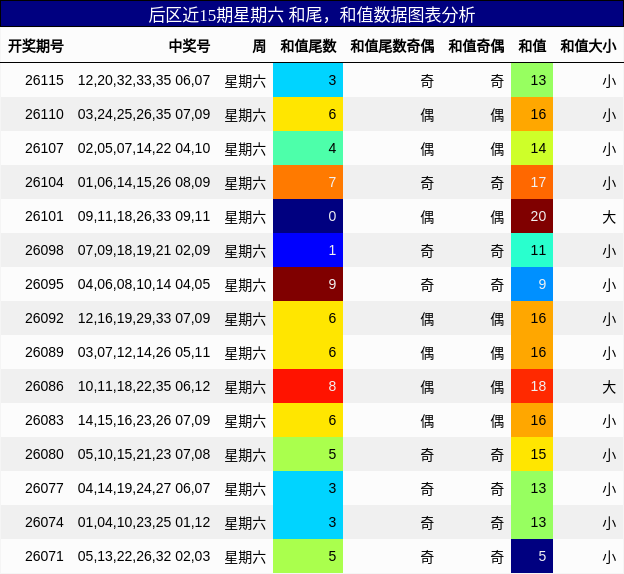The height and width of the screenshot is (574, 624).
Task: Click the chart title 后区近15期星期六 和尾，和值数据图表分析
Action: pyautogui.click(x=312, y=15)
